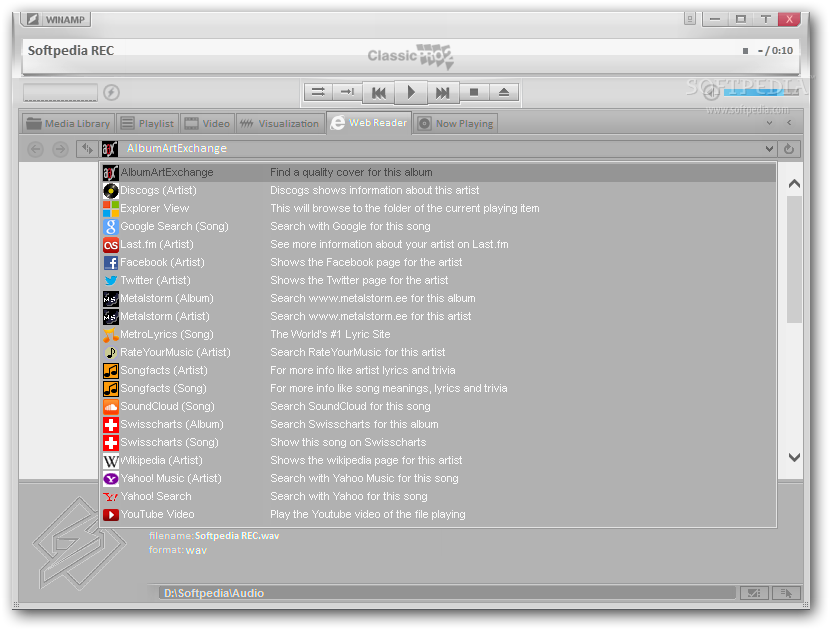The image size is (830, 630).
Task: Choose YouTube Video service
Action: pyautogui.click(x=439, y=515)
